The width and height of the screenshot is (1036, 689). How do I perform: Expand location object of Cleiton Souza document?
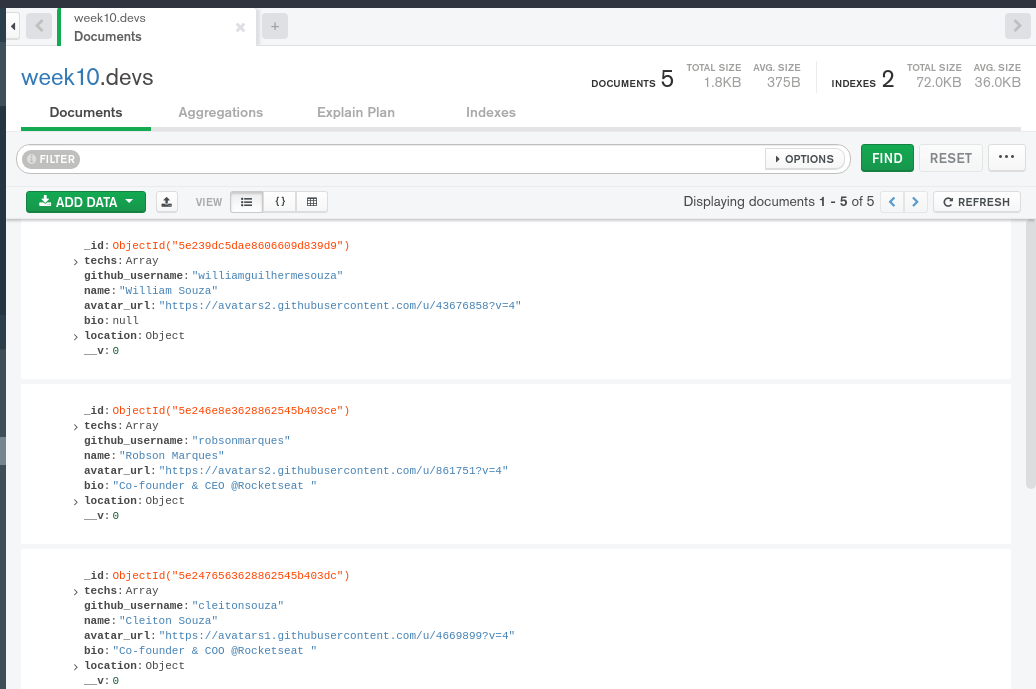75,667
